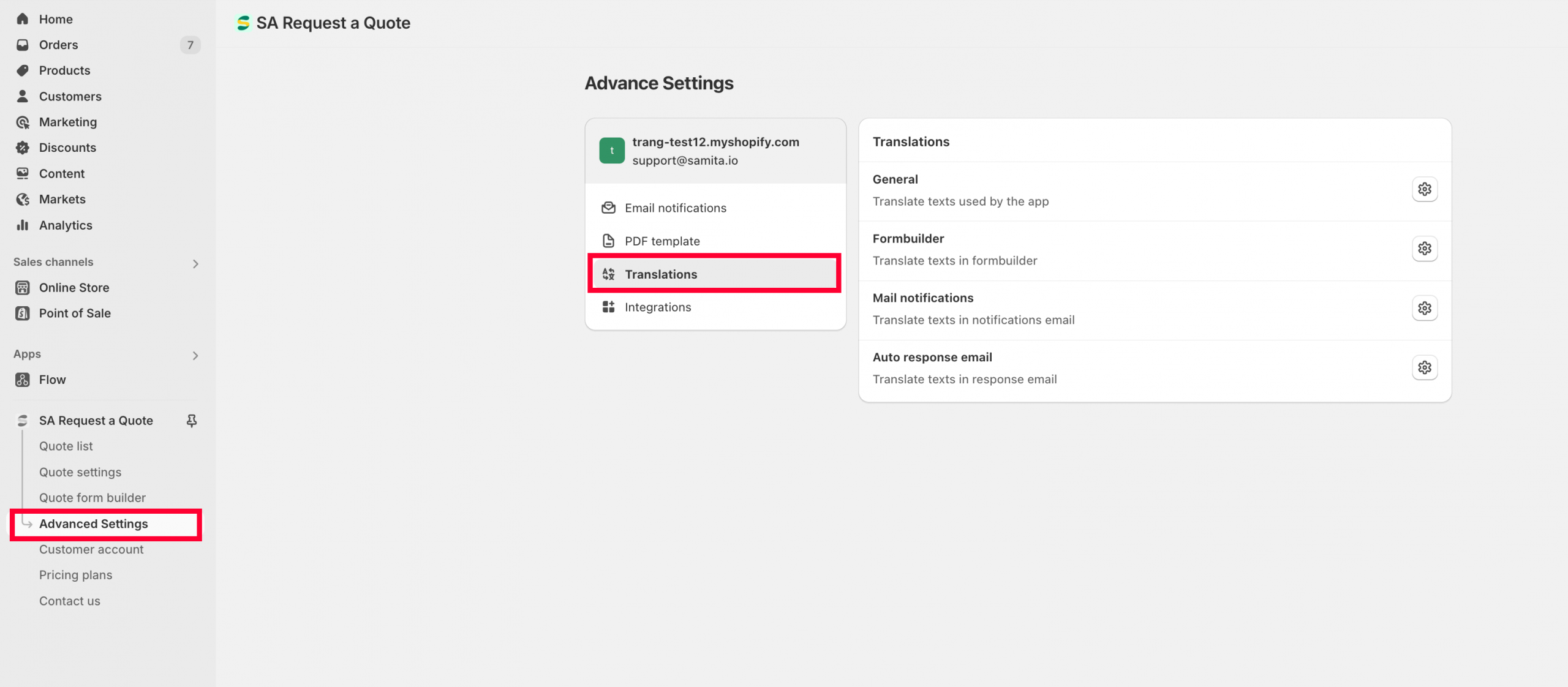
Task: Click the Sales channels heading text
Action: (x=53, y=262)
